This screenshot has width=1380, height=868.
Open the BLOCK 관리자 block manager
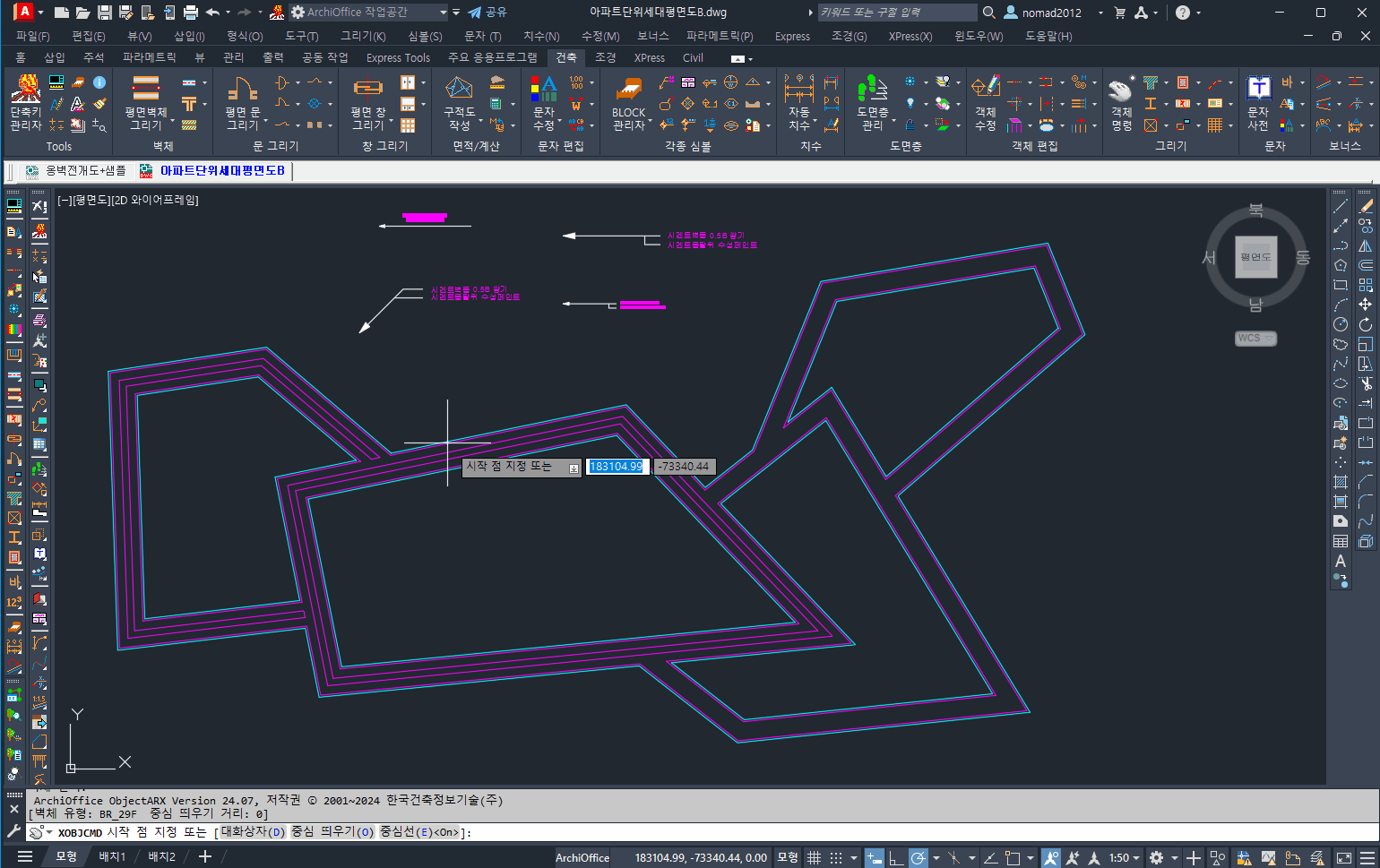(628, 102)
